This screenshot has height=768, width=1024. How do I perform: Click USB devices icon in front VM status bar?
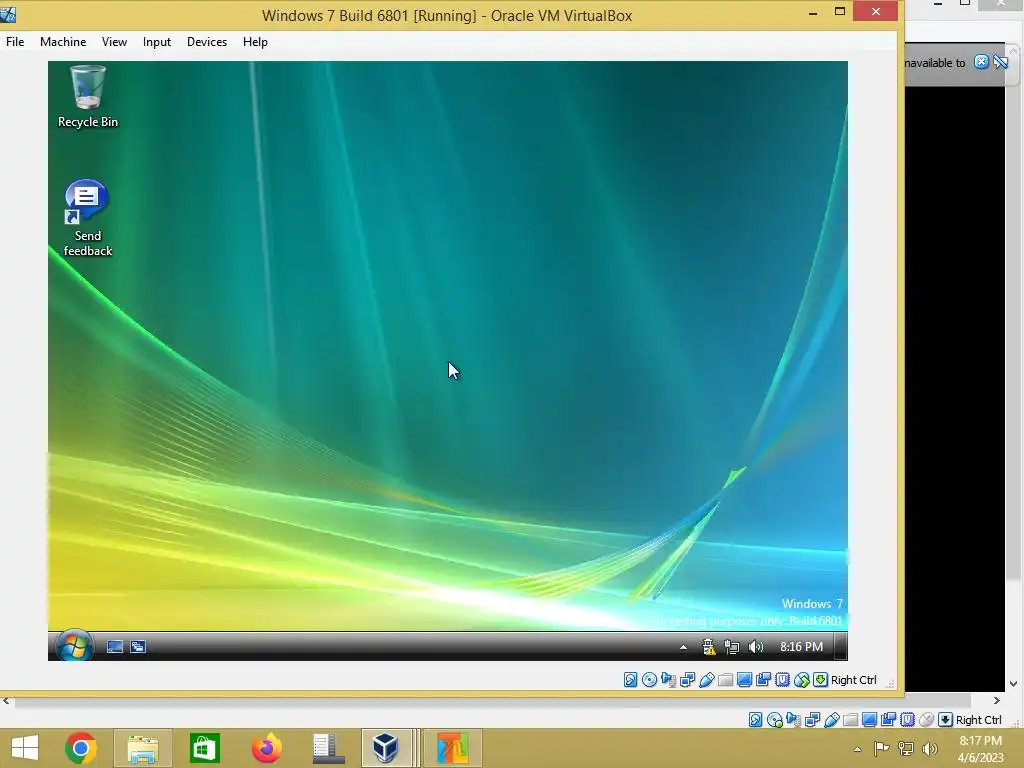click(706, 680)
